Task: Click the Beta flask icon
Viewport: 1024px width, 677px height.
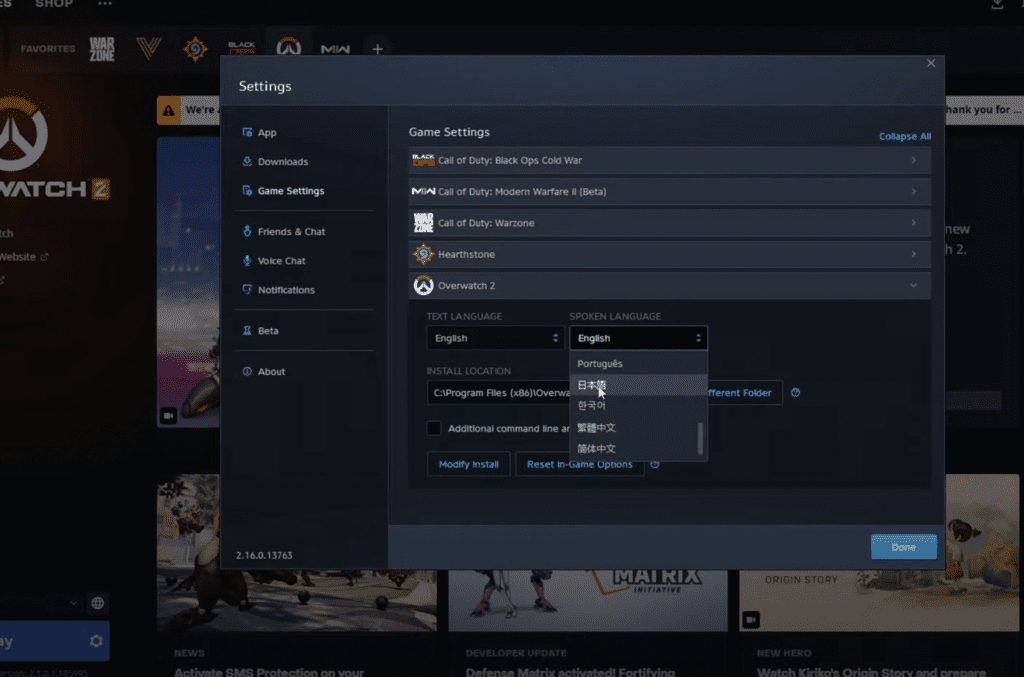Action: pos(247,330)
